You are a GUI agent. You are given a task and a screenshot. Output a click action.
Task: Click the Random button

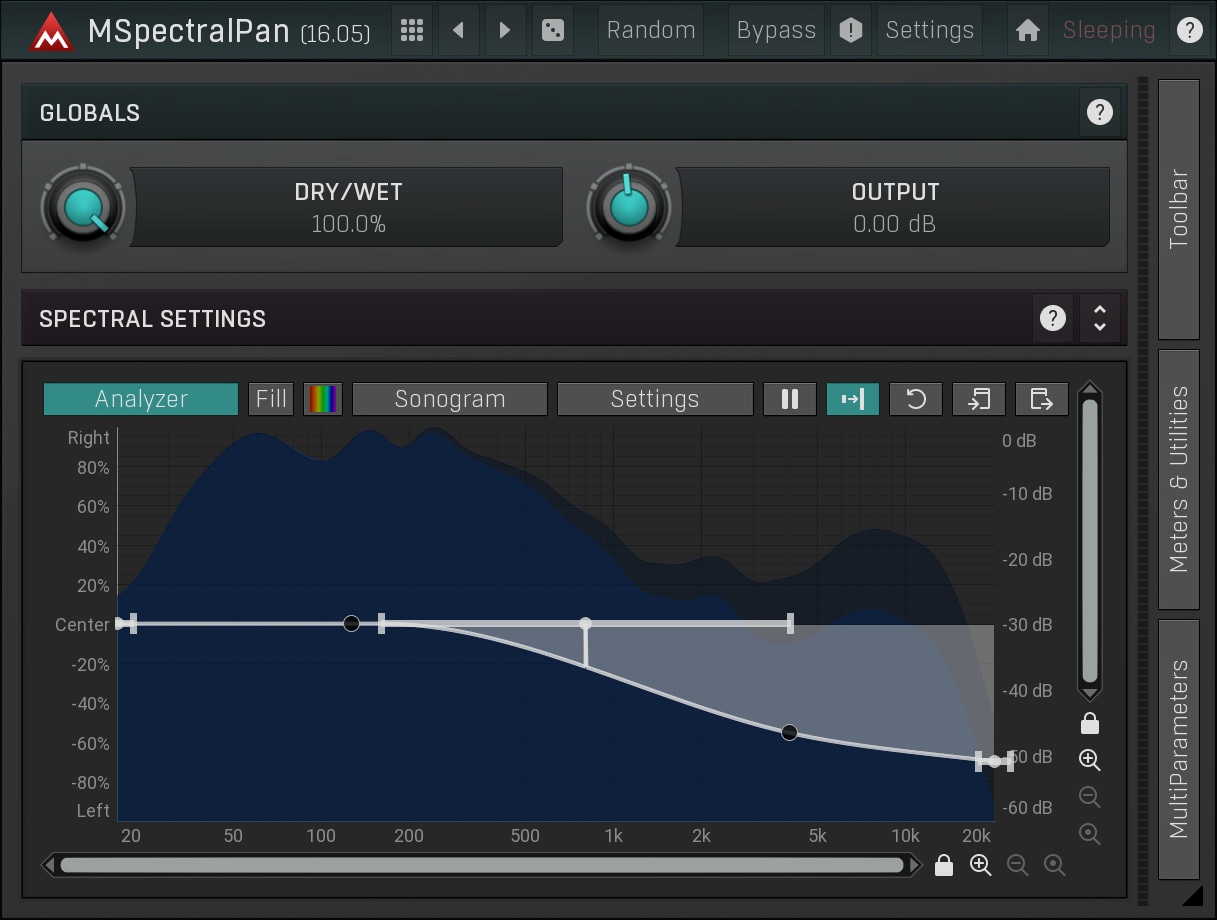pyautogui.click(x=651, y=30)
